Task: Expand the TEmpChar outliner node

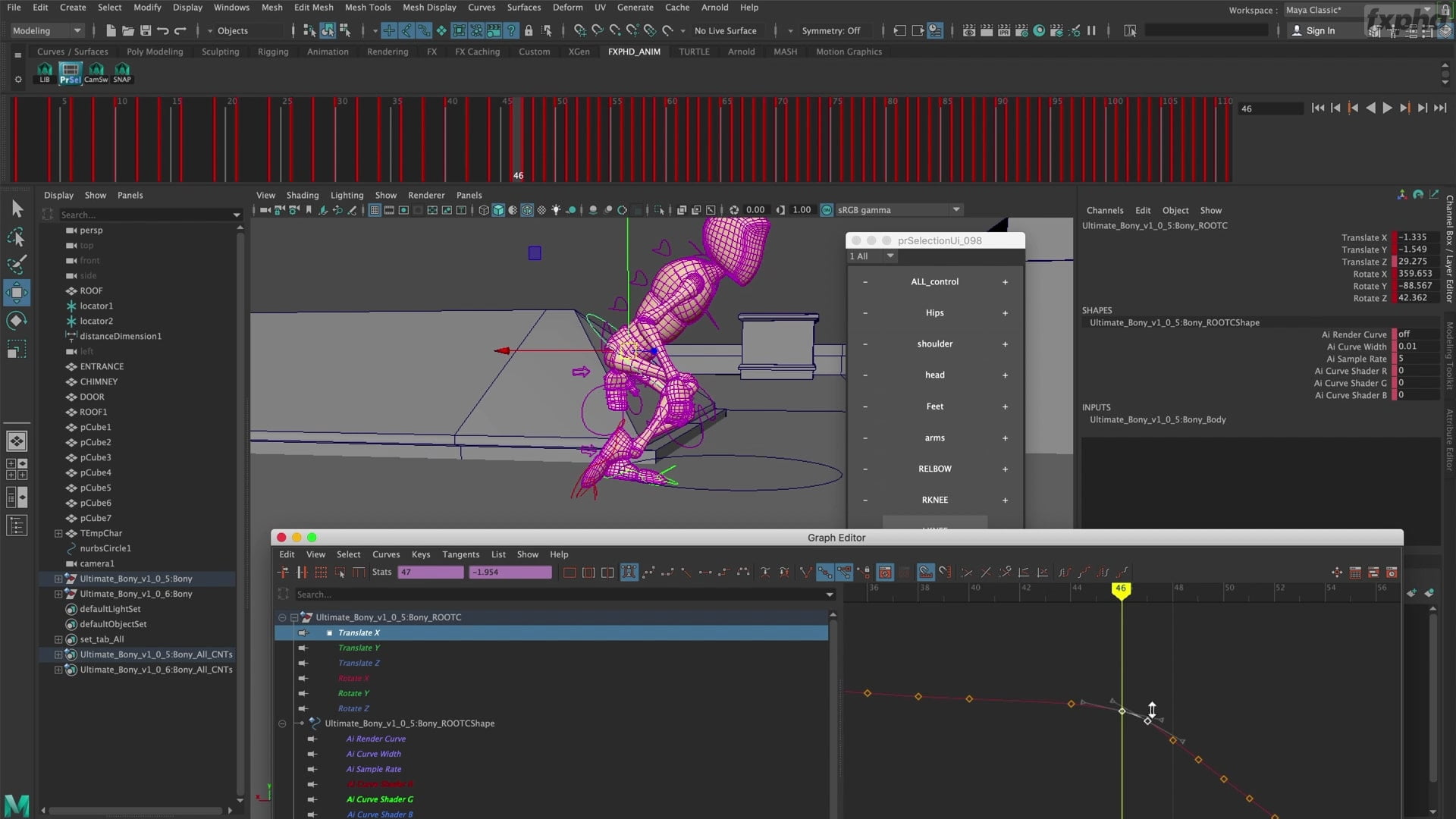Action: coord(58,533)
